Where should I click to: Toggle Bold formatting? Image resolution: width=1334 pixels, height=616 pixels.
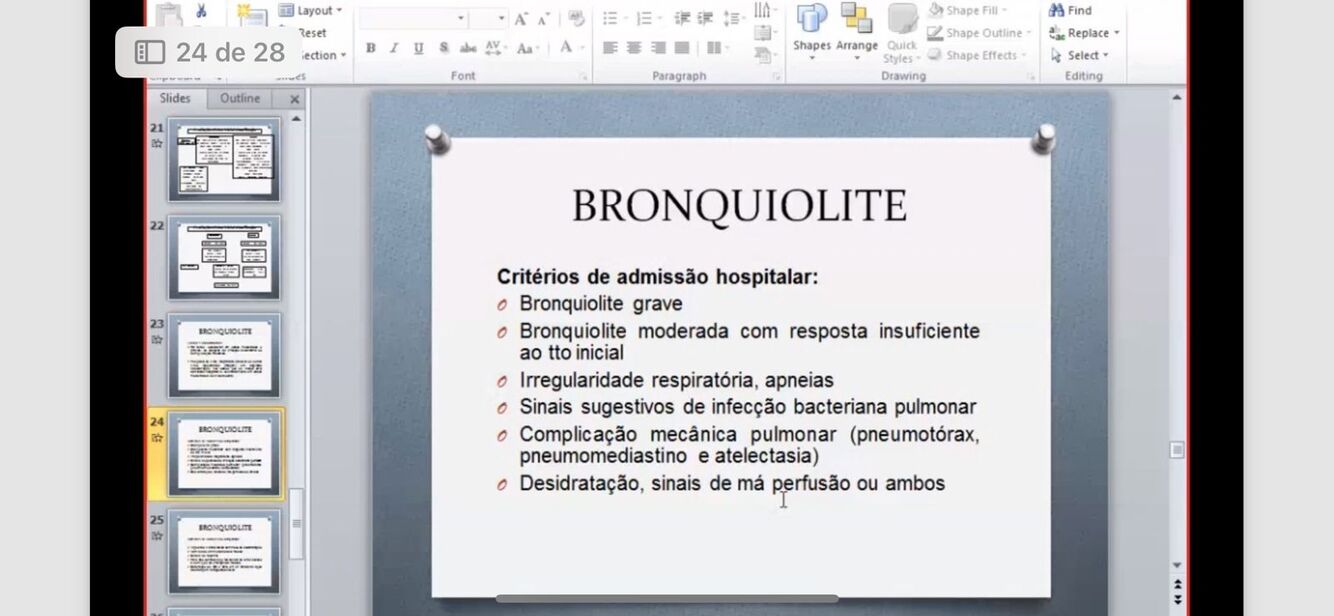(371, 48)
